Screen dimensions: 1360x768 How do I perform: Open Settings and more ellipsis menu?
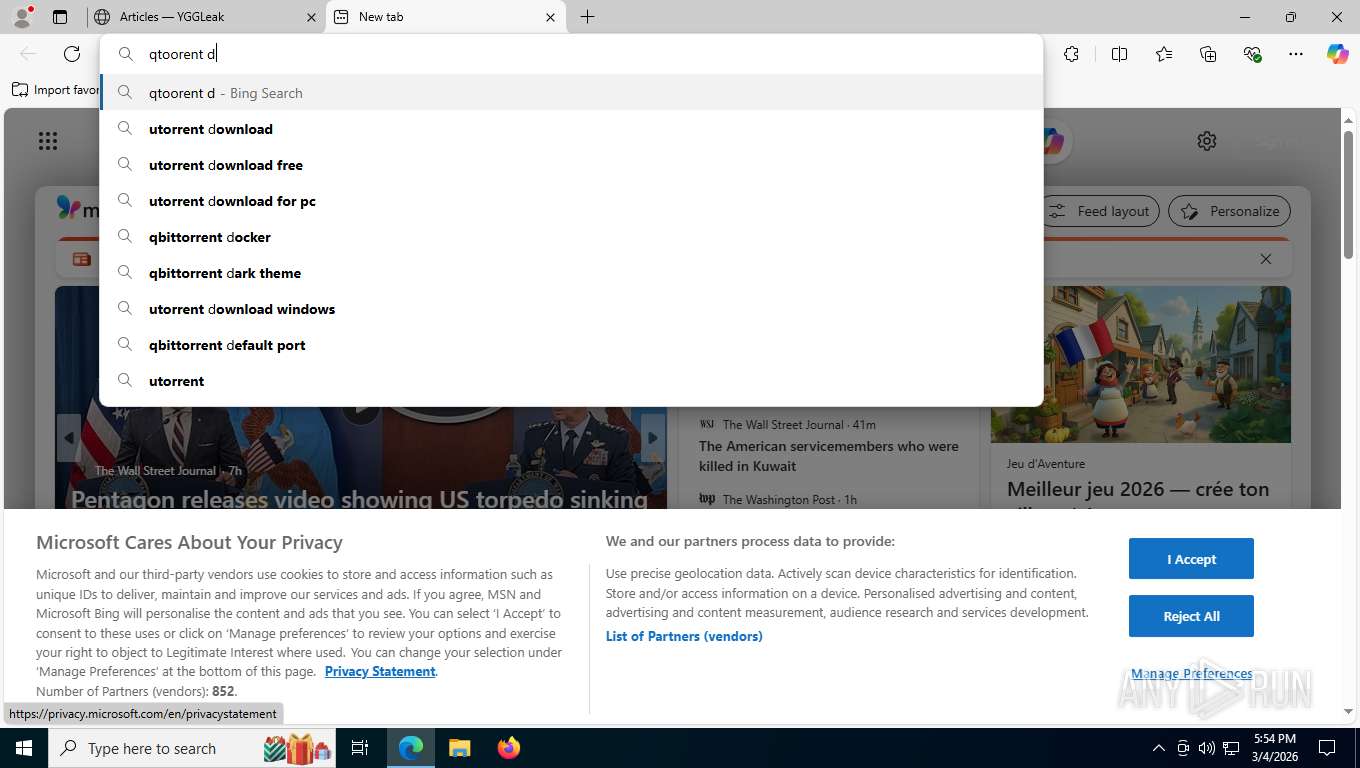1296,54
